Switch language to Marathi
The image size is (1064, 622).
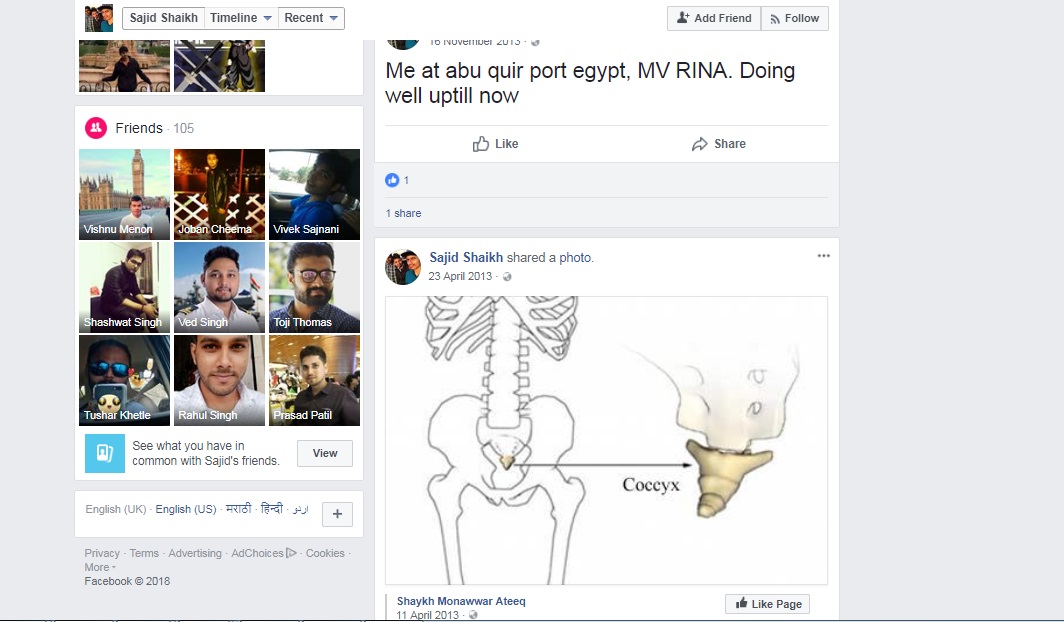[x=238, y=509]
